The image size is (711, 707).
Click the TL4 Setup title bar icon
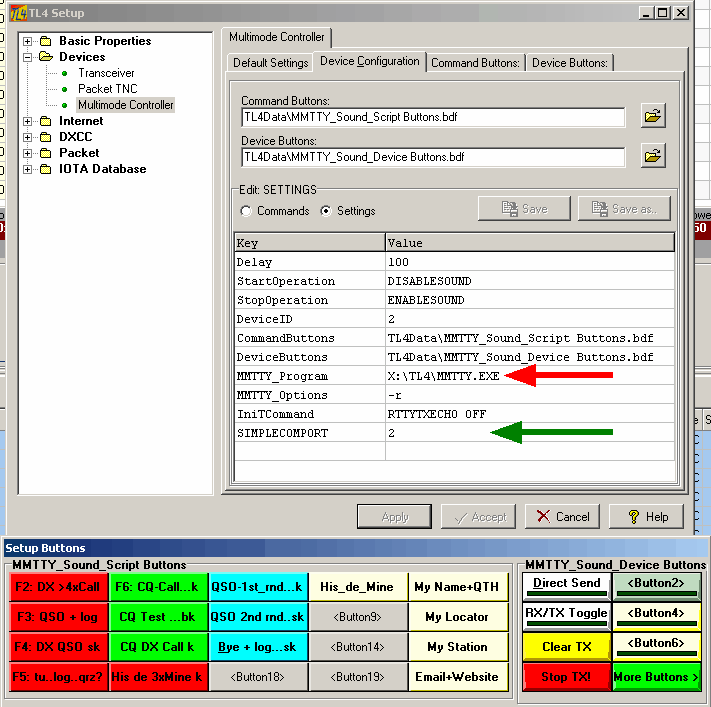pyautogui.click(x=19, y=13)
